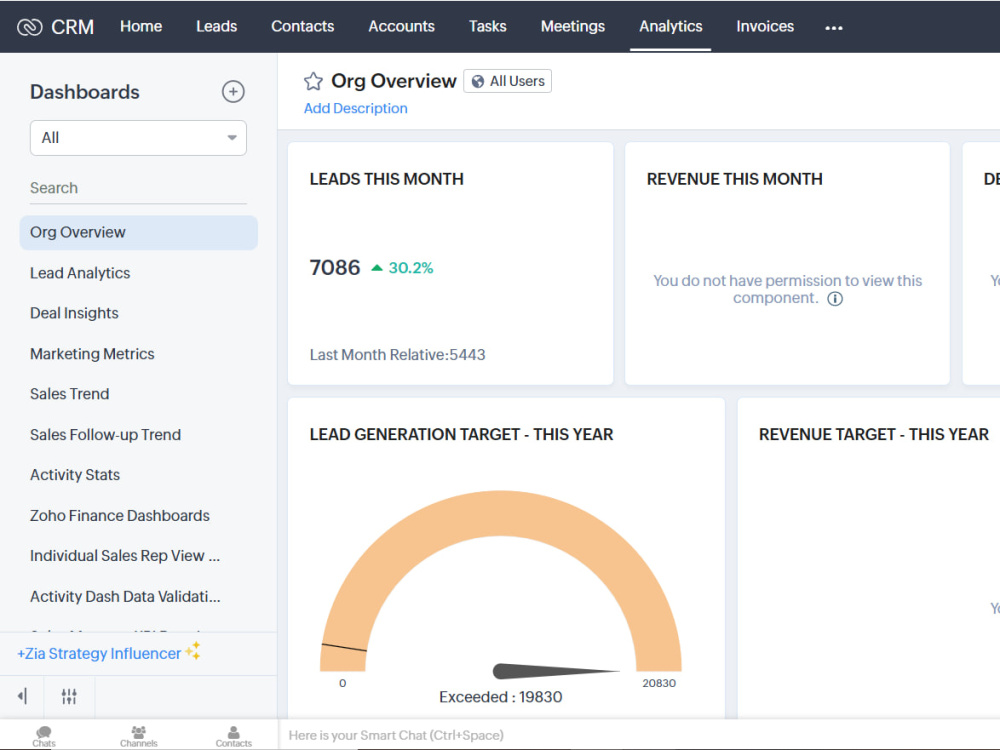1000x750 pixels.
Task: Go to the Home tab
Action: click(x=141, y=26)
